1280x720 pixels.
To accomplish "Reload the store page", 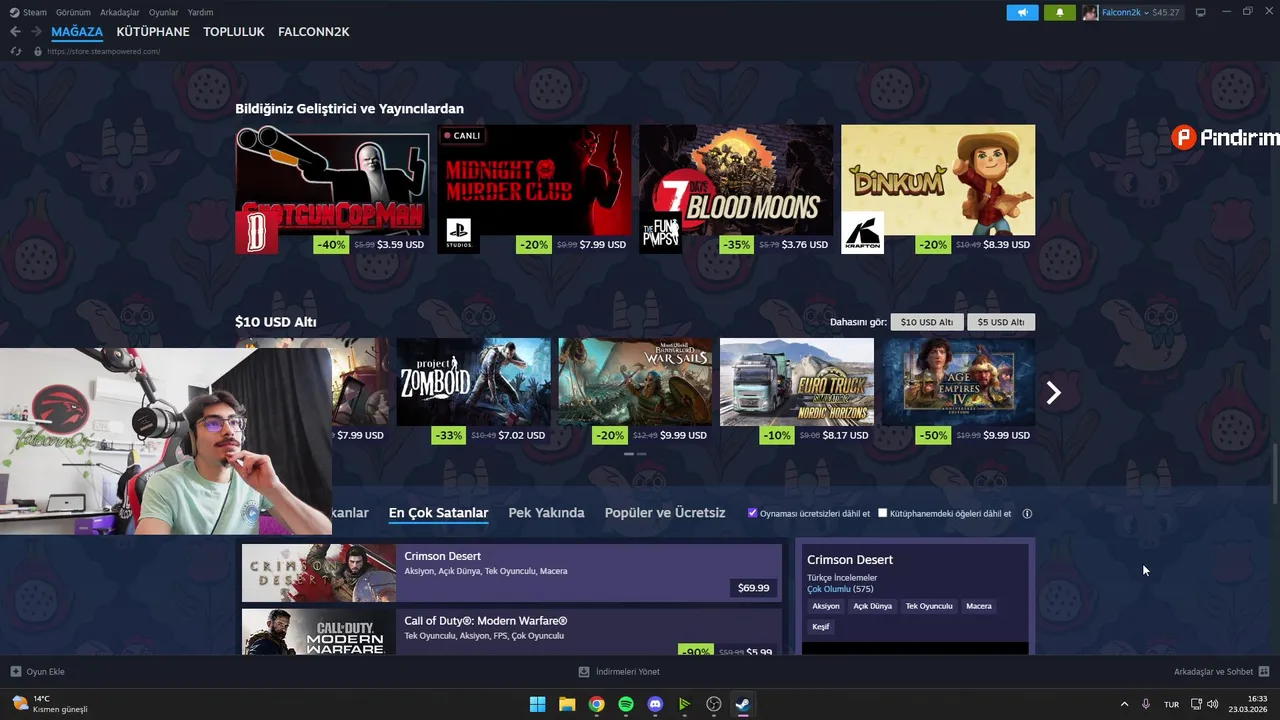I will (x=15, y=51).
